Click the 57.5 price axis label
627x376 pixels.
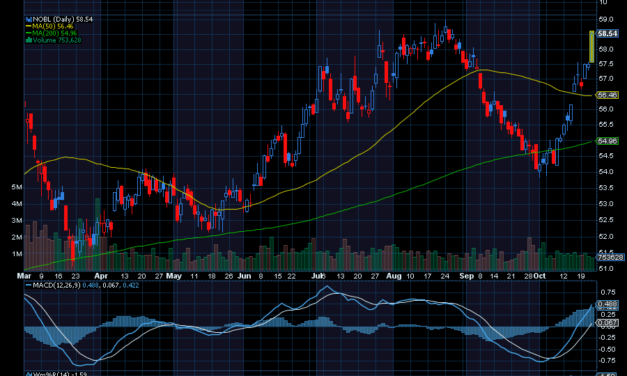click(x=605, y=64)
